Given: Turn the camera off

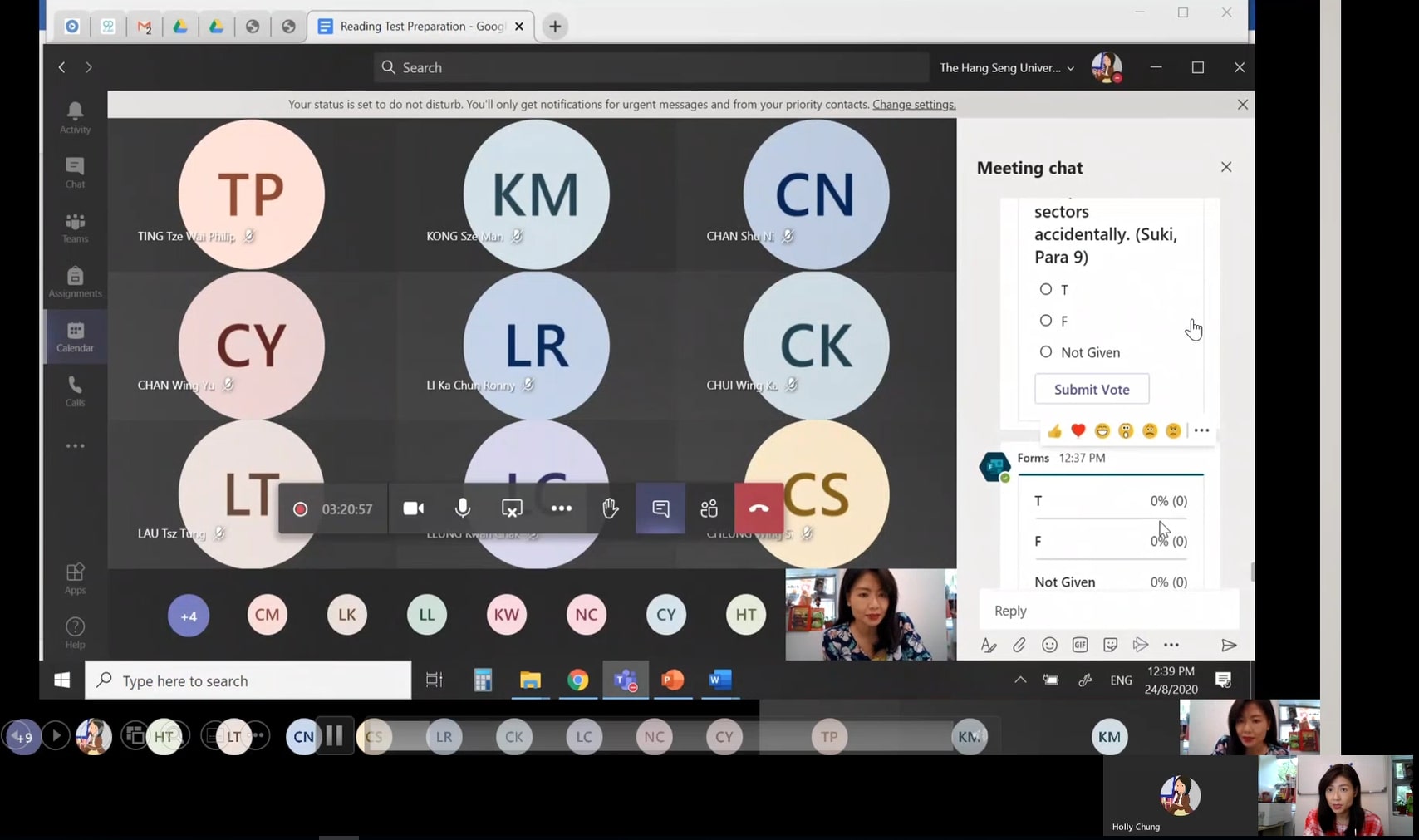Looking at the screenshot, I should [x=413, y=508].
